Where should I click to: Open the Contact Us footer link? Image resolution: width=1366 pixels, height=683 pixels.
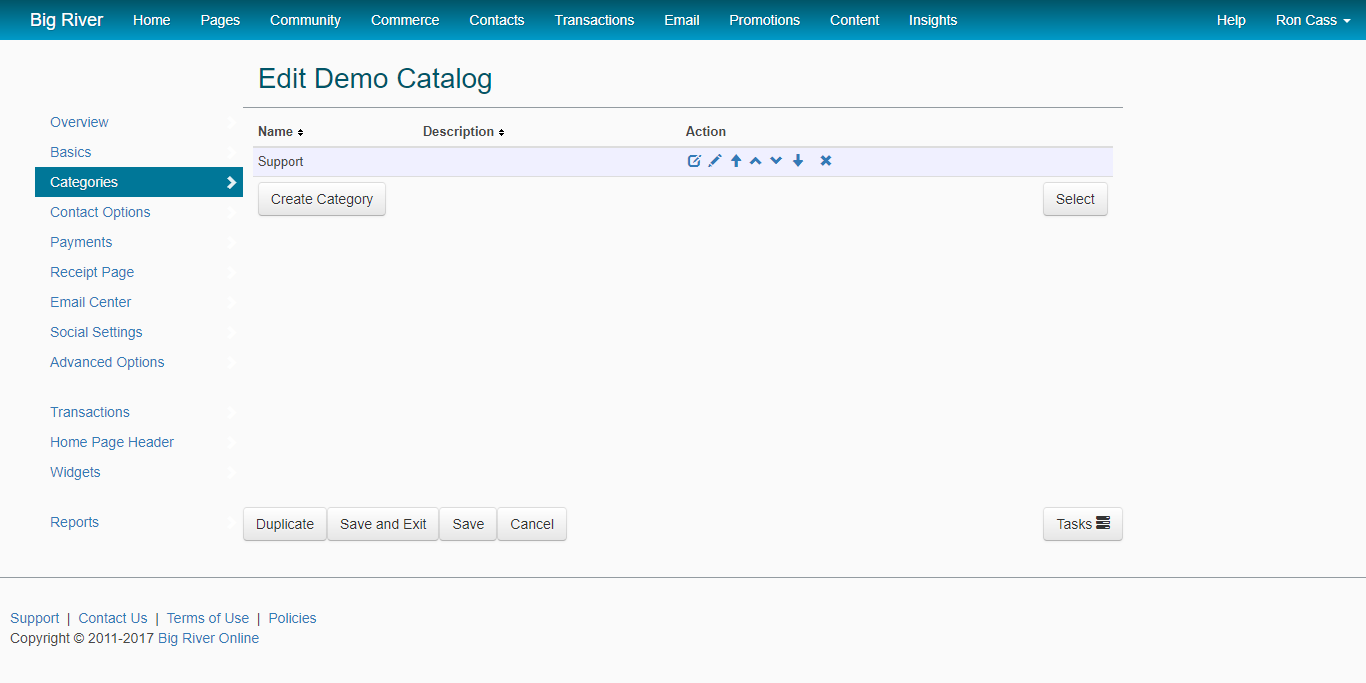tap(113, 618)
